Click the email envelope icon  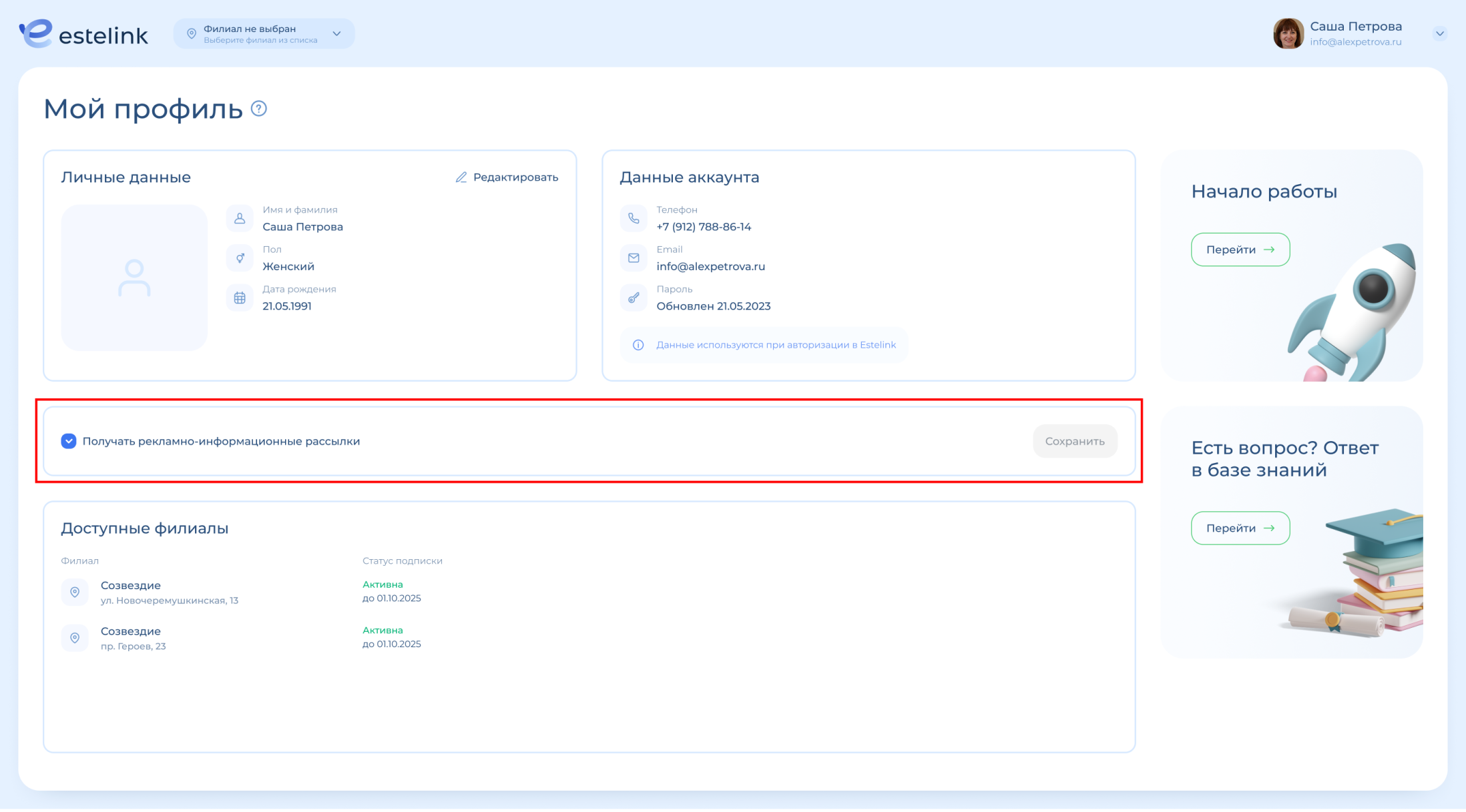634,258
